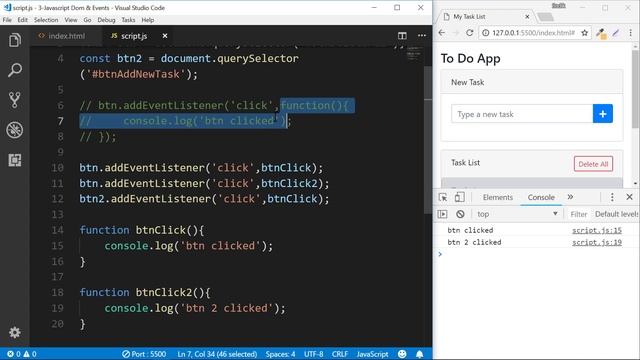Click line number 14 in the gutter
Image resolution: width=640 pixels, height=360 pixels.
point(58,230)
